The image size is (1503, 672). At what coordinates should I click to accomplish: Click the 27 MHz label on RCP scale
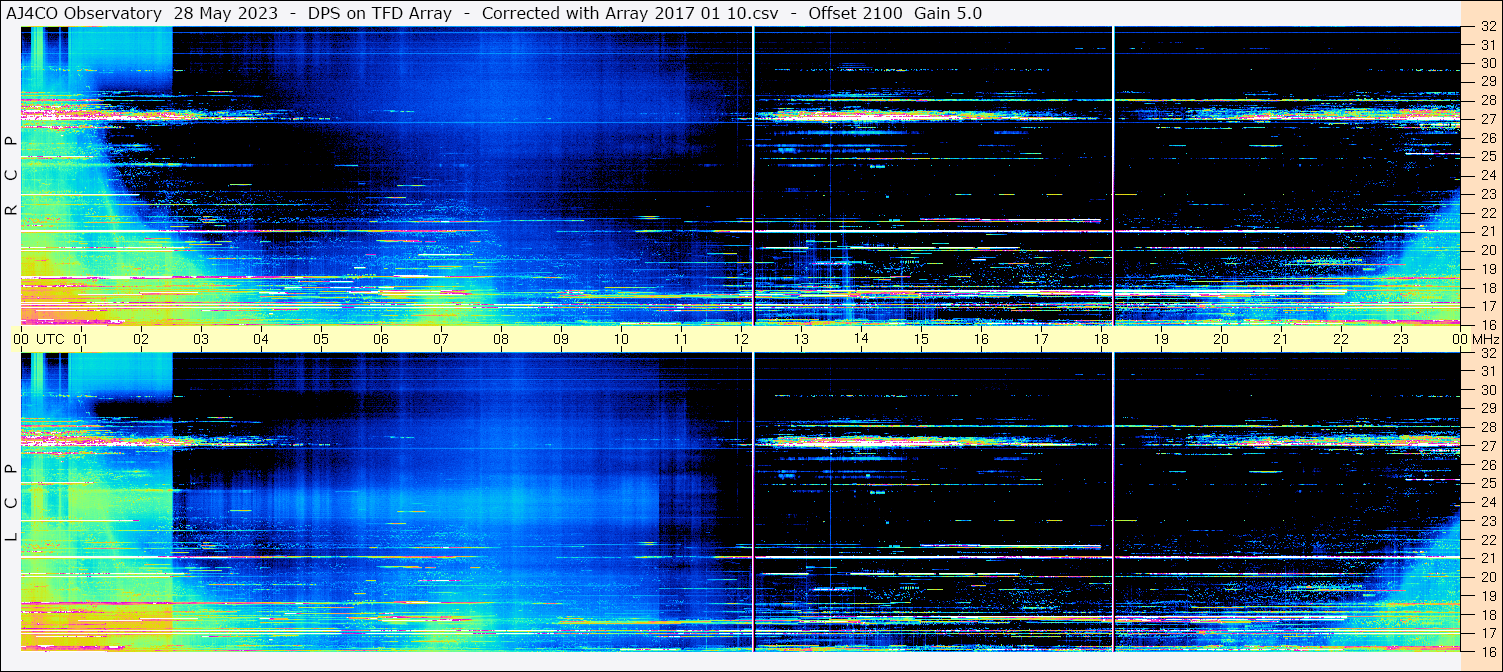pyautogui.click(x=1487, y=119)
